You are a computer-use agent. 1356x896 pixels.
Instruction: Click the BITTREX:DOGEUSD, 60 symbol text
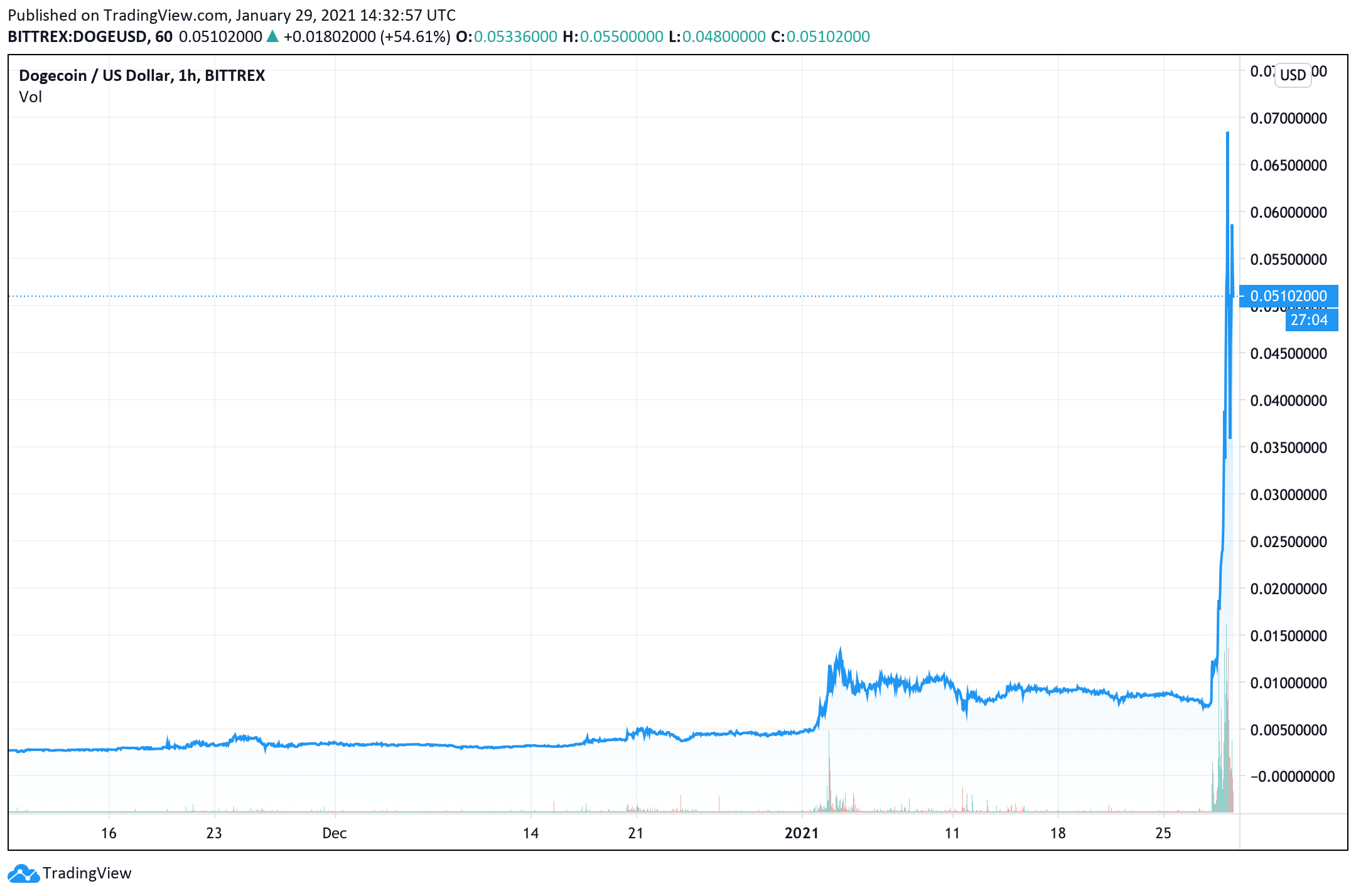pos(90,36)
